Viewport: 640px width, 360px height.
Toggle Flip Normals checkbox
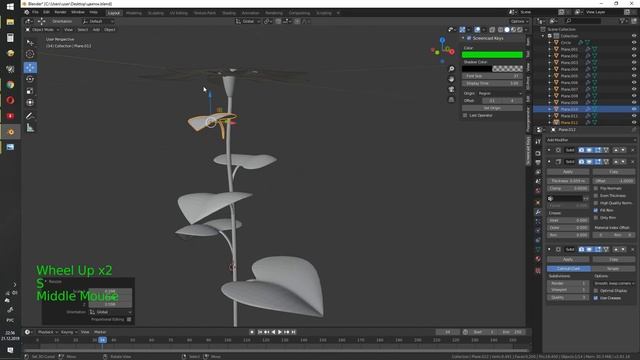[x=596, y=189]
